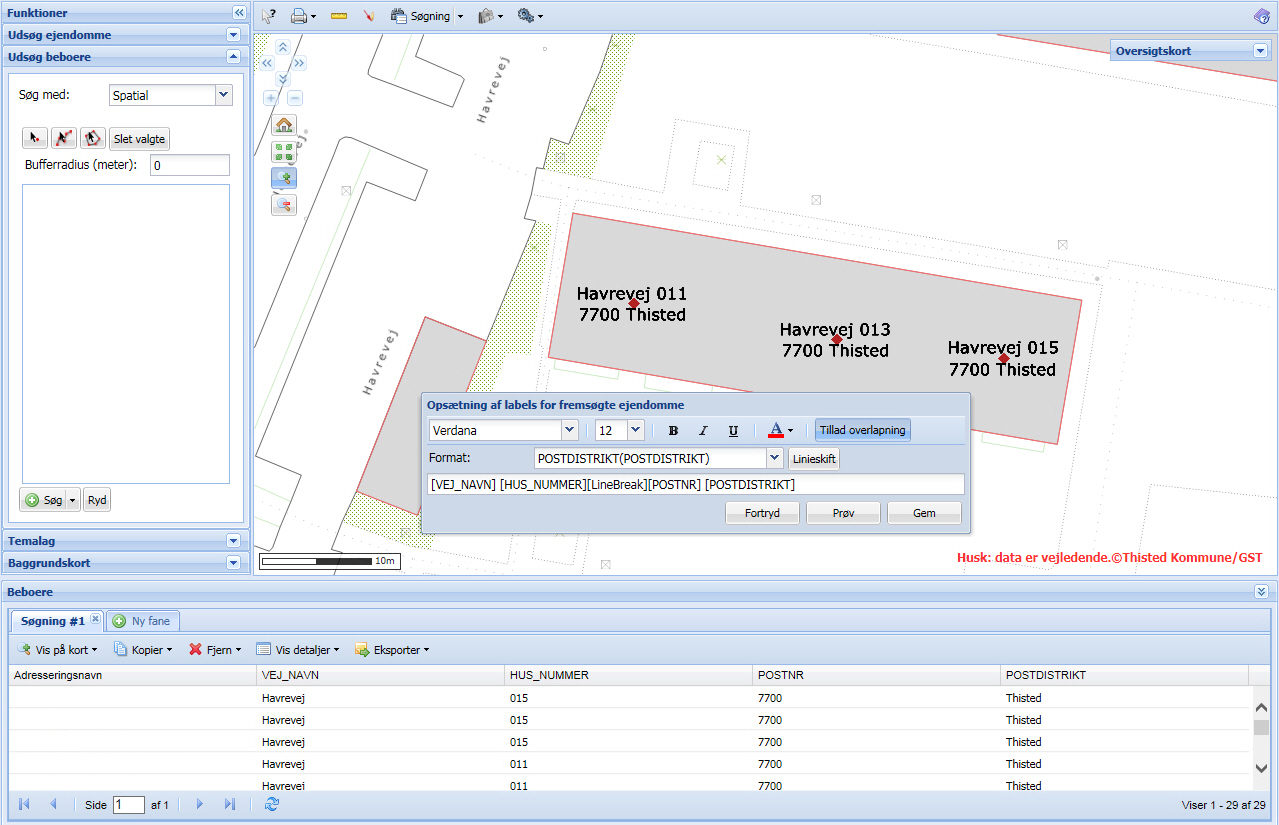Open the font color picker

(781, 431)
